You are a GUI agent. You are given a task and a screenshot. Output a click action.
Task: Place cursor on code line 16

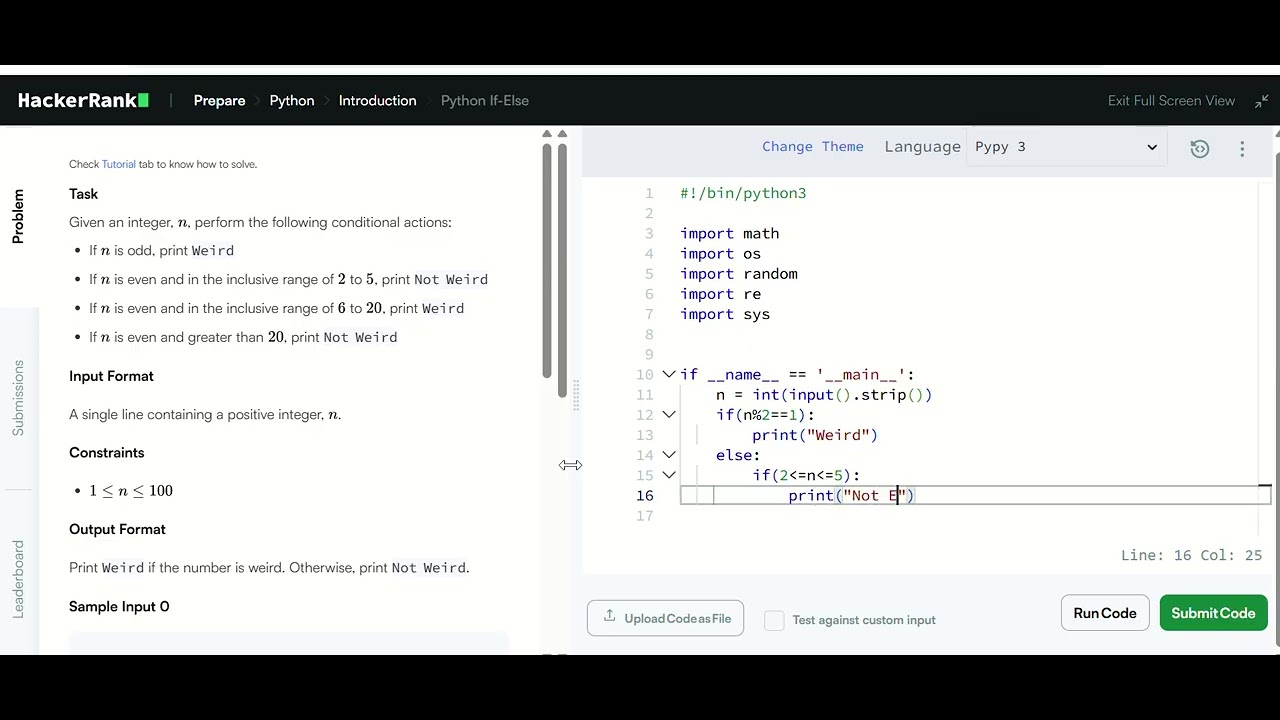(975, 495)
